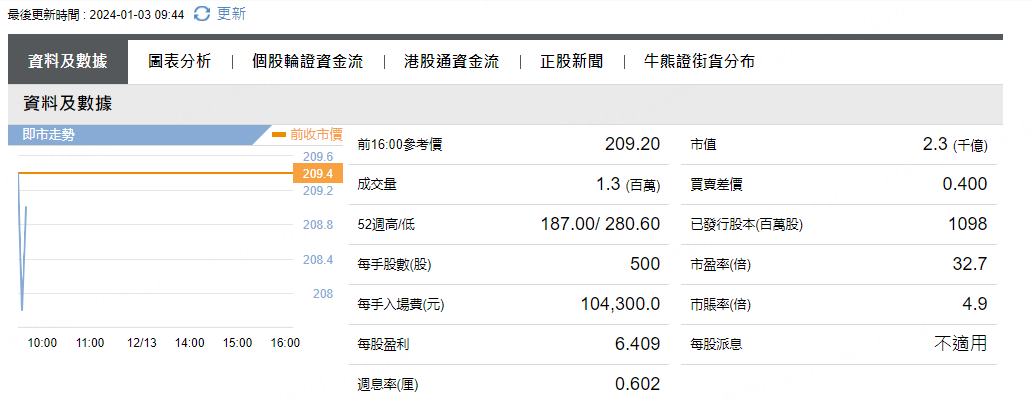Click the 209.20 reference price value
1035x402 pixels.
[x=632, y=144]
